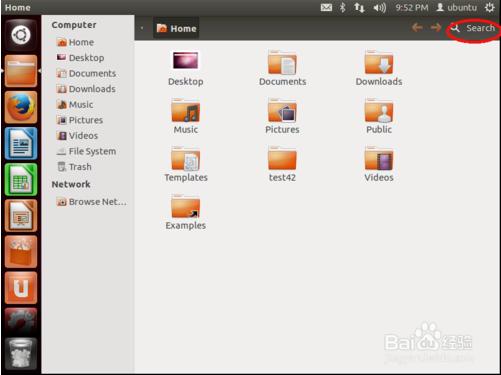This screenshot has height=375, width=501.
Task: Open System Settings dock icon
Action: click(21, 323)
